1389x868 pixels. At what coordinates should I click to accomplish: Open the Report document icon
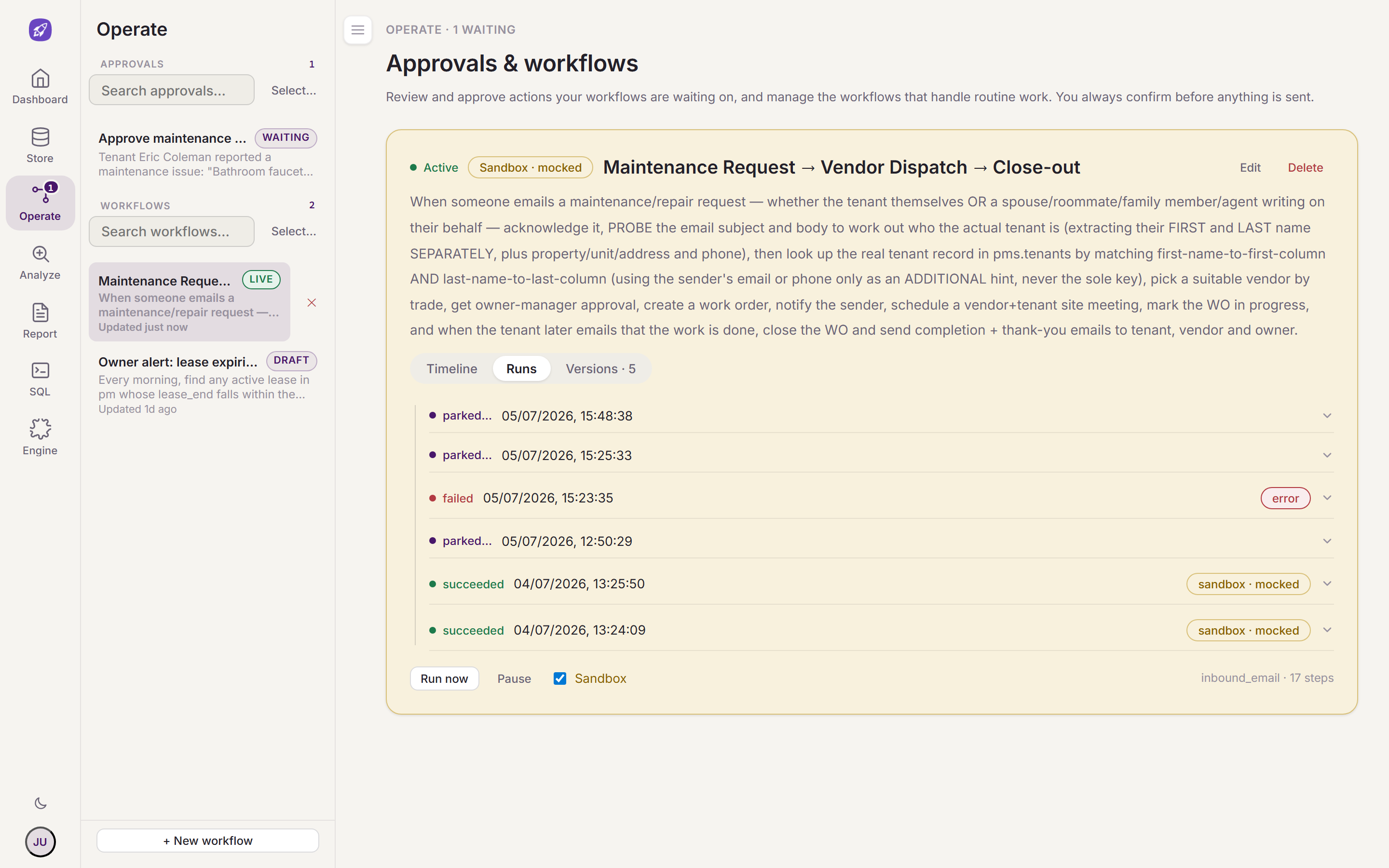click(40, 313)
